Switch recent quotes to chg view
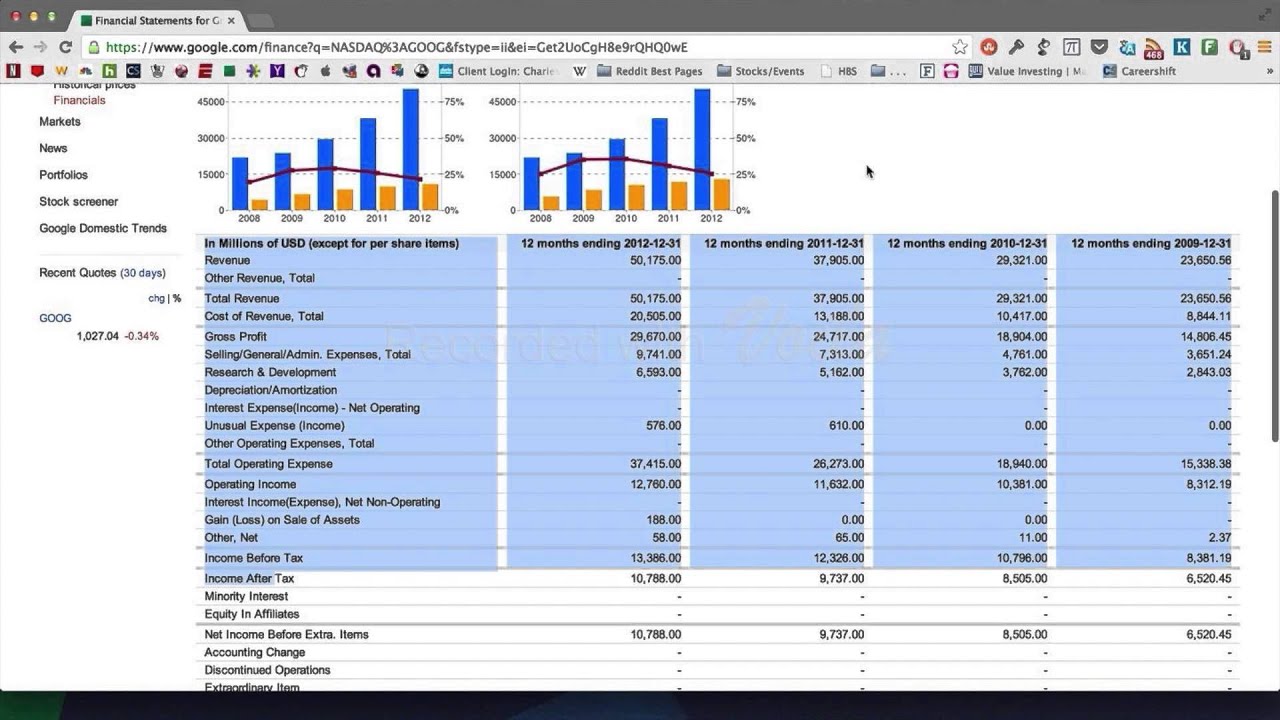Screen dimensions: 1280x720 click(156, 298)
